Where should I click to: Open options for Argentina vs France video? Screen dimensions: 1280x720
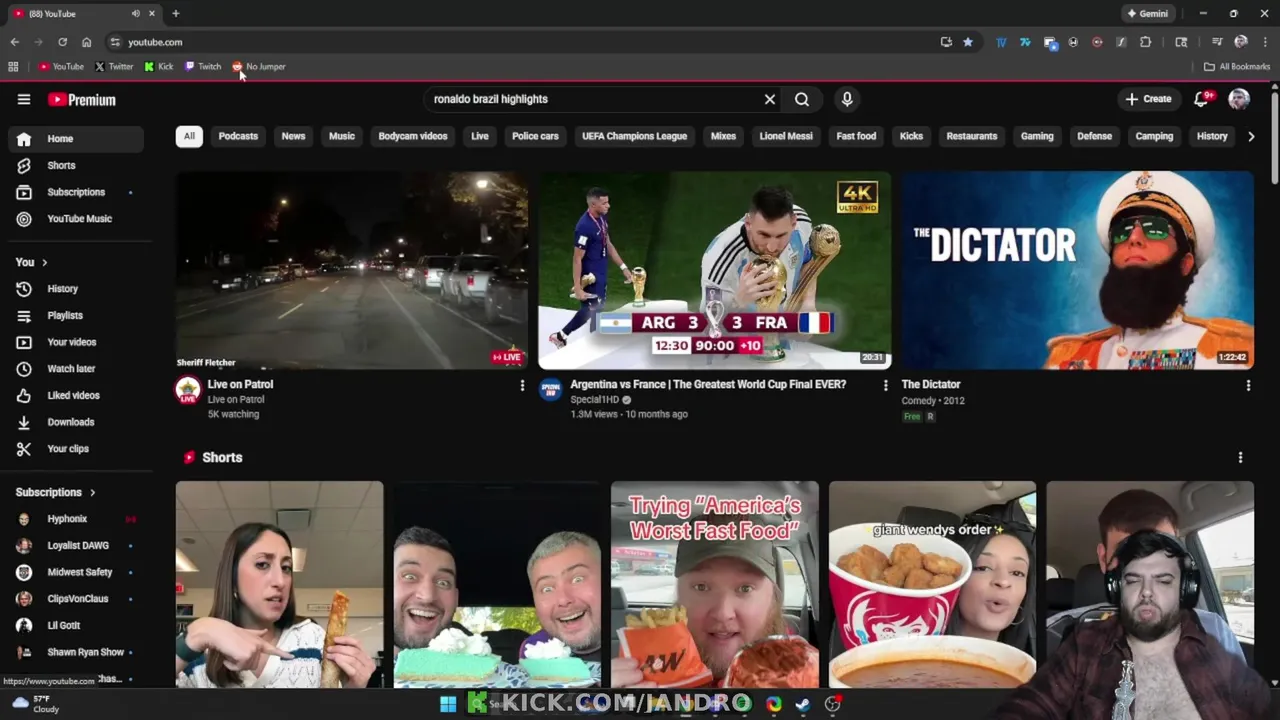[x=885, y=385]
